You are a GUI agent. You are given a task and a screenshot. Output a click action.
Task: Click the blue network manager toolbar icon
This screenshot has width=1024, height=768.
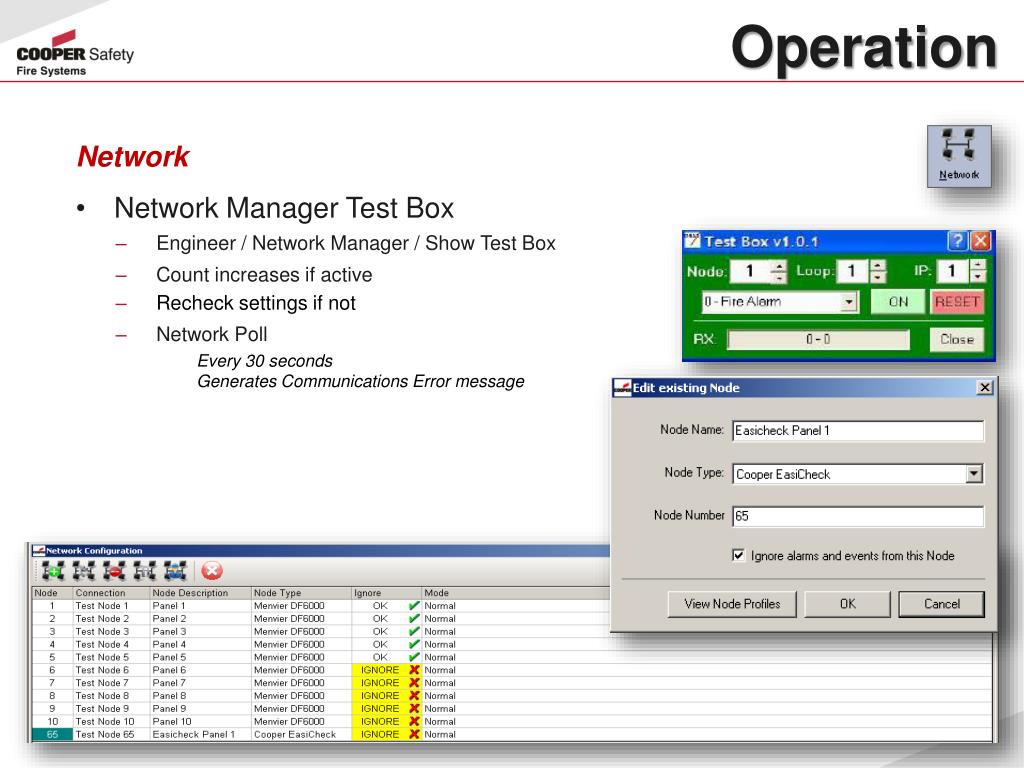[x=175, y=571]
